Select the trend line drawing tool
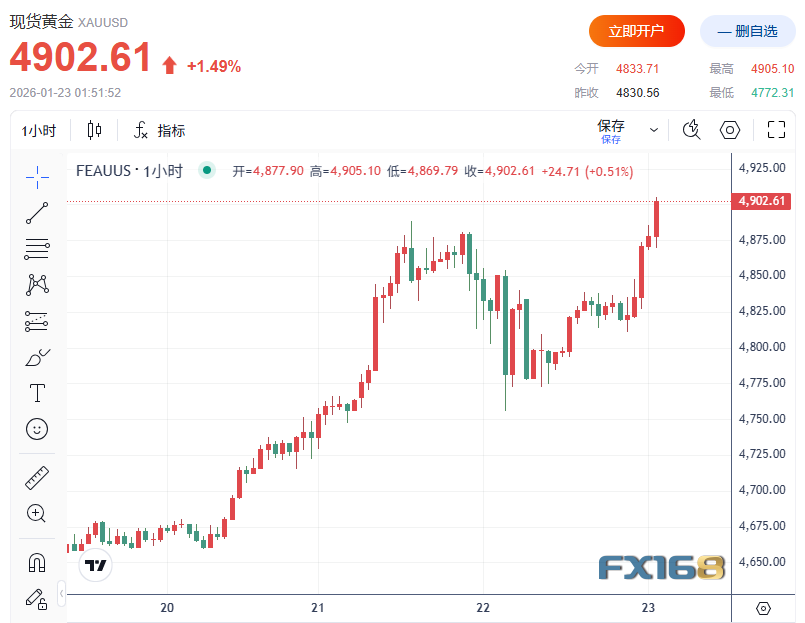This screenshot has height=623, width=805. (36, 212)
